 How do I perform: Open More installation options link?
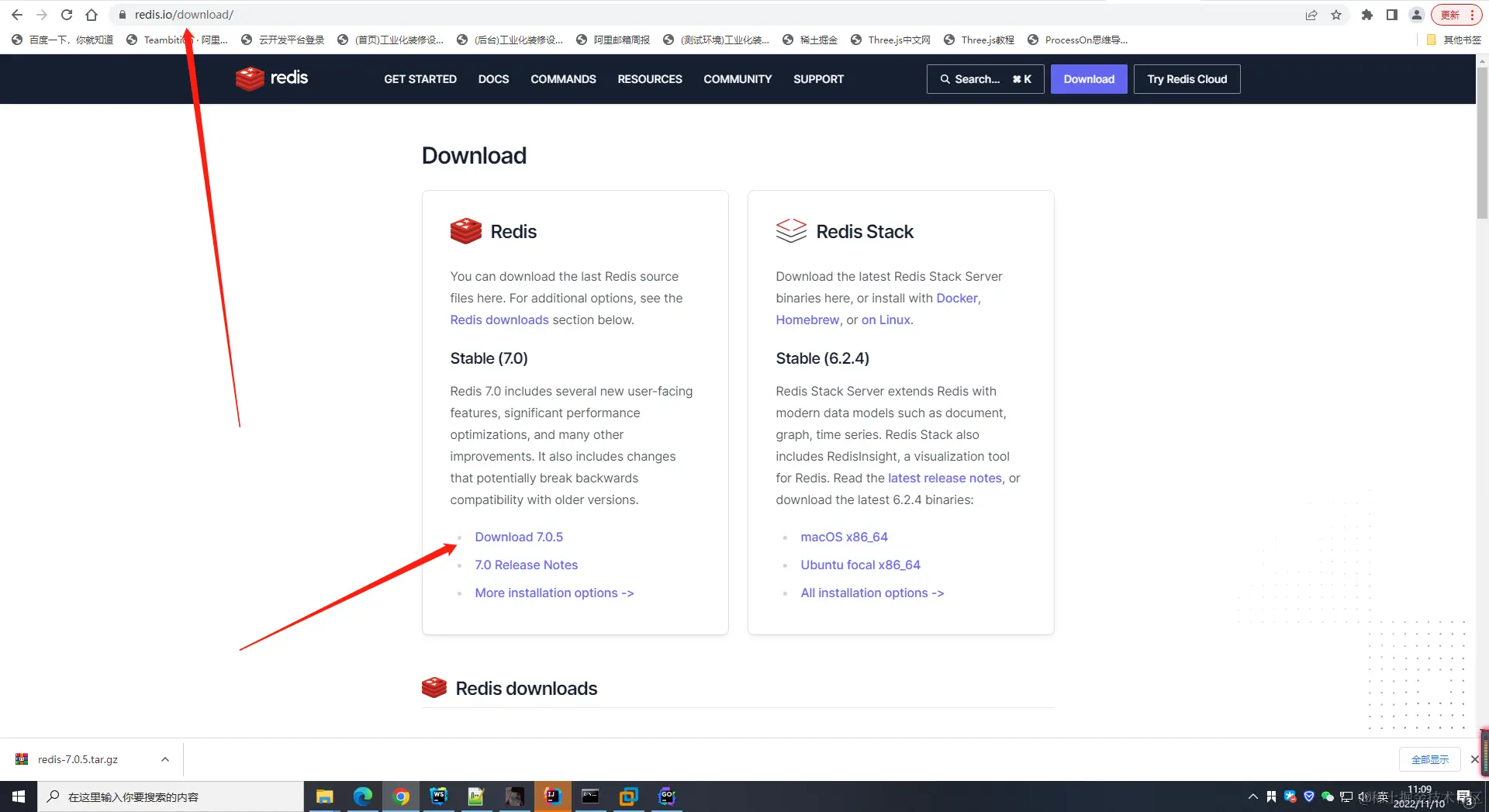pos(554,593)
